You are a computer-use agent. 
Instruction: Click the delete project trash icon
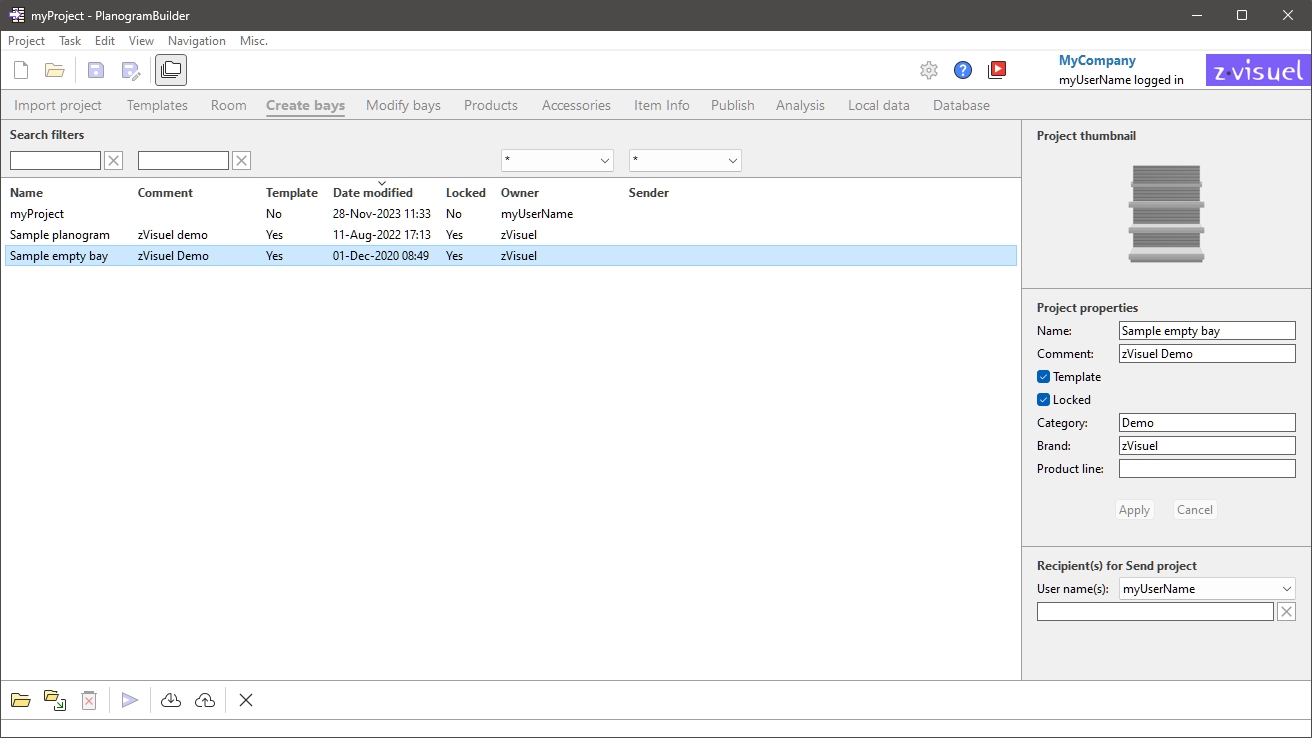tap(89, 700)
